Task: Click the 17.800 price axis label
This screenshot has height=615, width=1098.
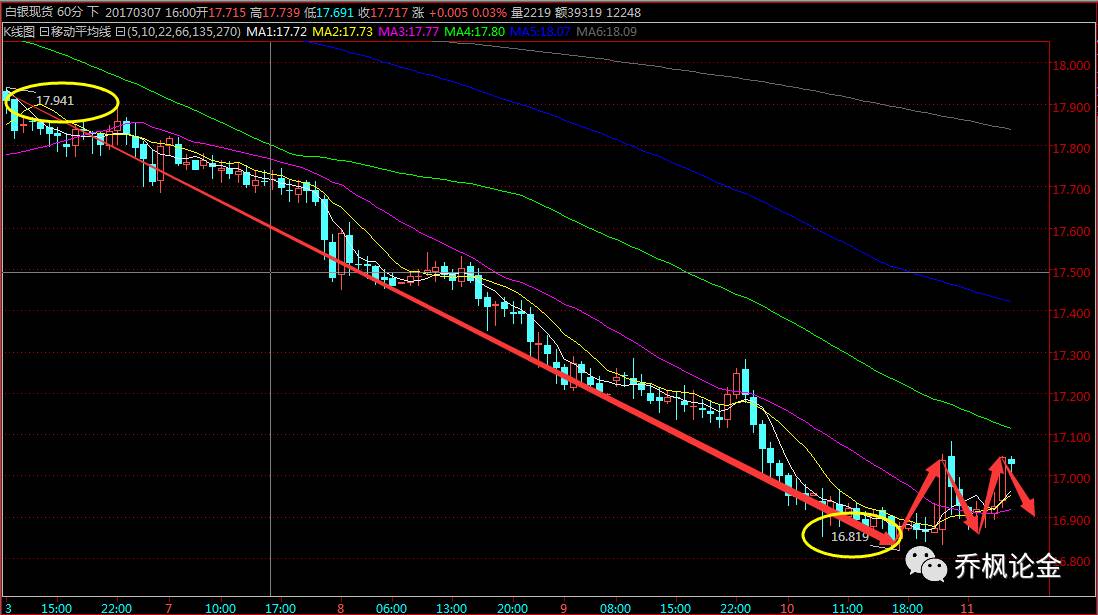Action: (1071, 148)
